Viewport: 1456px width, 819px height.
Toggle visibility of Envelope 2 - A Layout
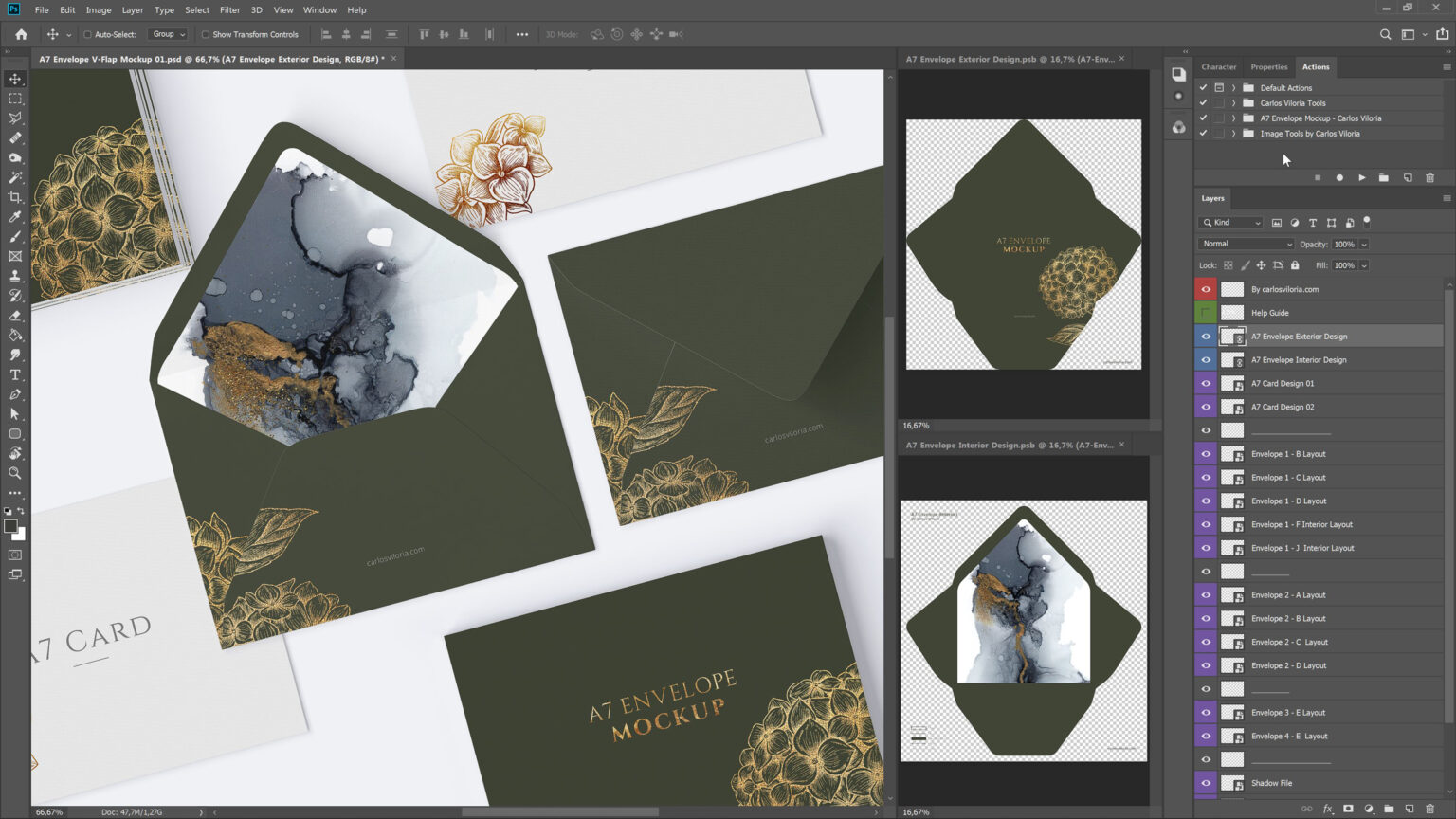point(1205,594)
